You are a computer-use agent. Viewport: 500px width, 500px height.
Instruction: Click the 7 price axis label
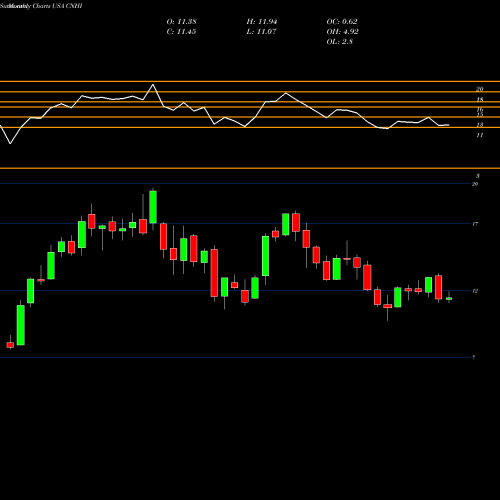click(x=474, y=357)
